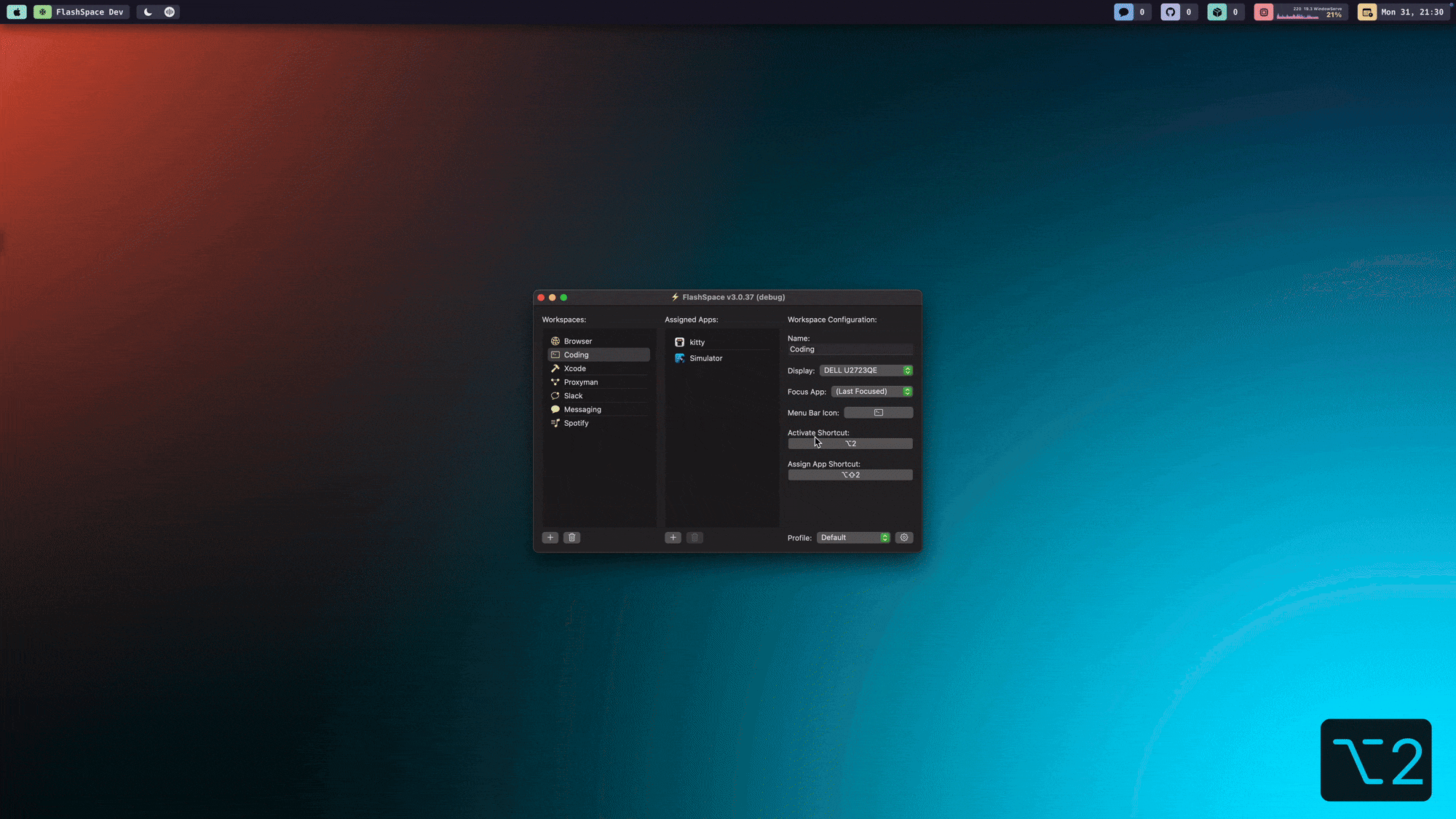Click the moon icon in menu bar

(x=148, y=12)
